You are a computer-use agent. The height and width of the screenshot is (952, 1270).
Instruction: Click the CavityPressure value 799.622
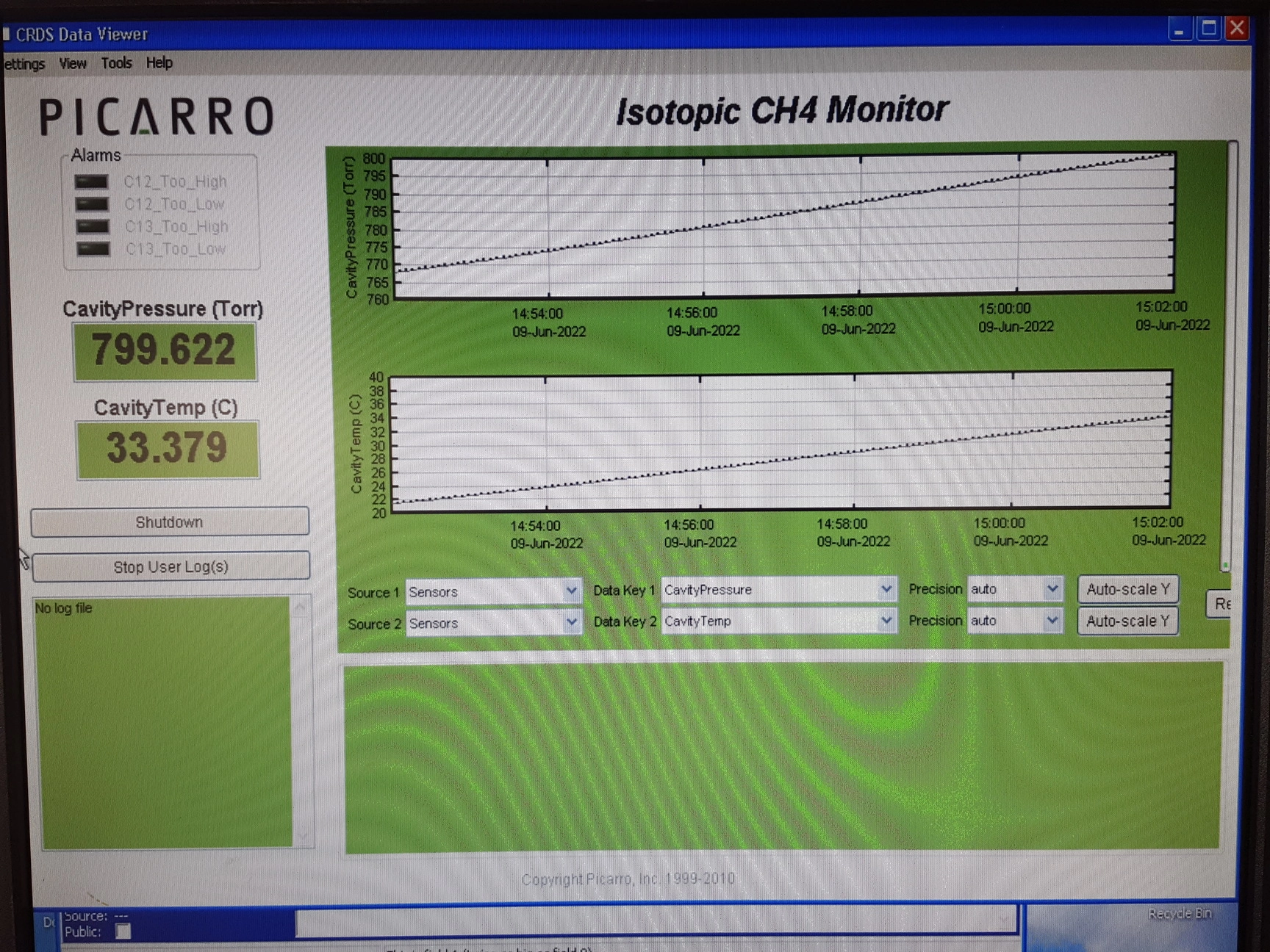pyautogui.click(x=165, y=350)
